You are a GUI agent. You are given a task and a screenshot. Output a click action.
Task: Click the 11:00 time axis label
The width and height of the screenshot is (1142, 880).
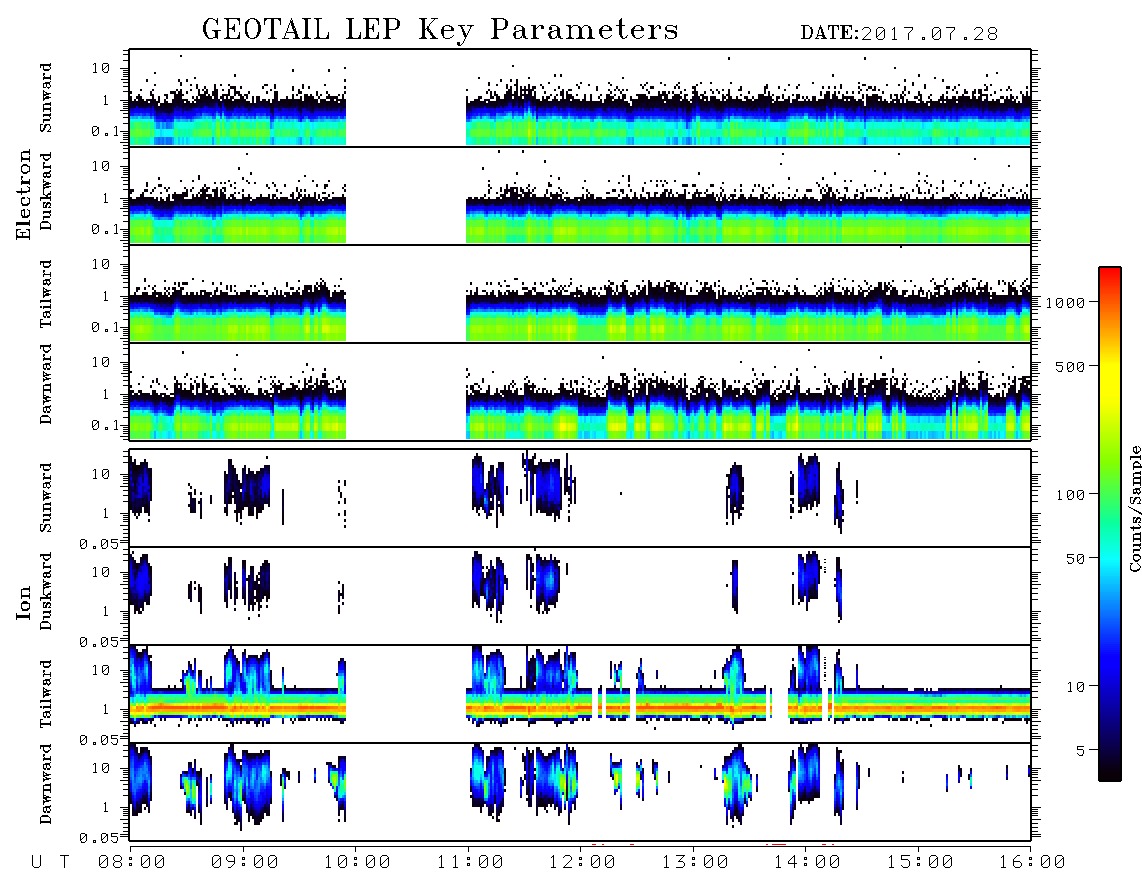point(470,863)
